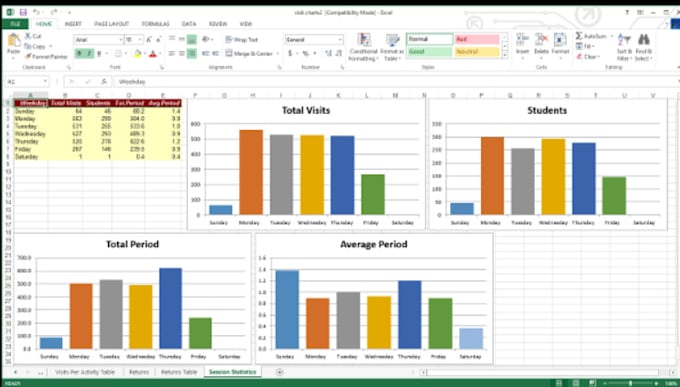Click the Decrease Indent icon
This screenshot has height=387, width=680.
(x=205, y=54)
